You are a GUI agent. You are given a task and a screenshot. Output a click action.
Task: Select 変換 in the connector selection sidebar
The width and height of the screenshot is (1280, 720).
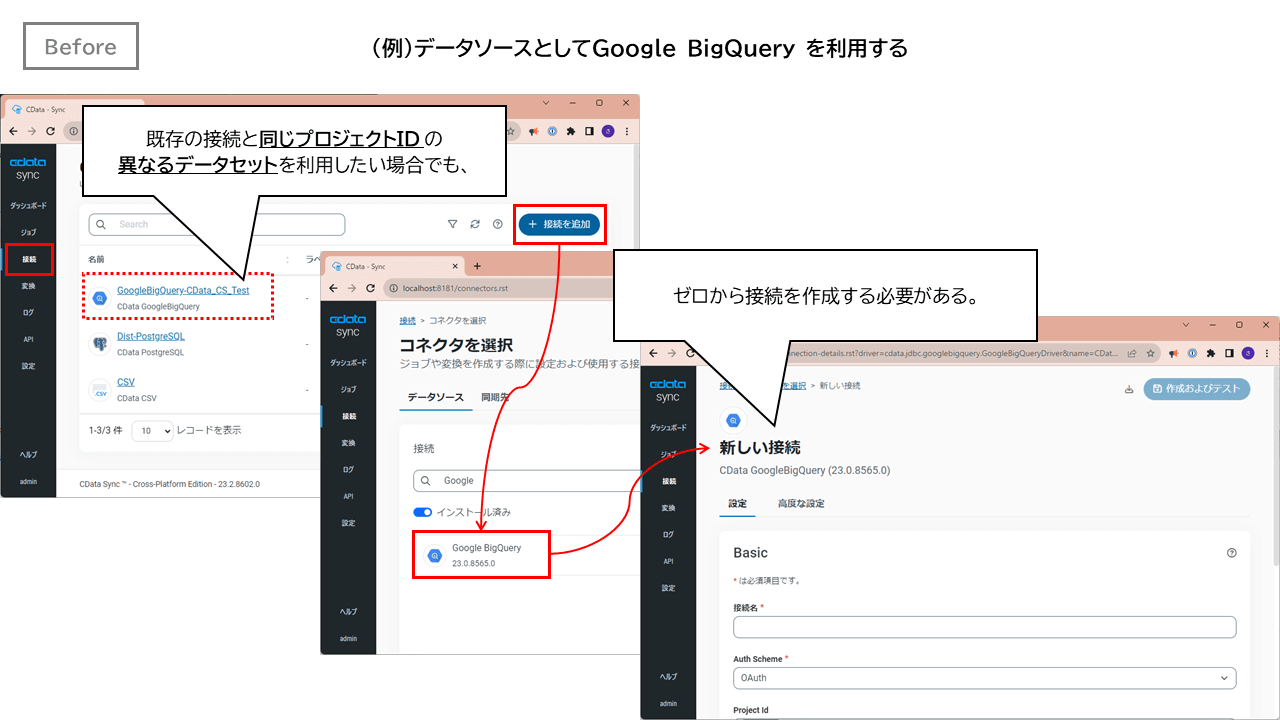pos(348,442)
